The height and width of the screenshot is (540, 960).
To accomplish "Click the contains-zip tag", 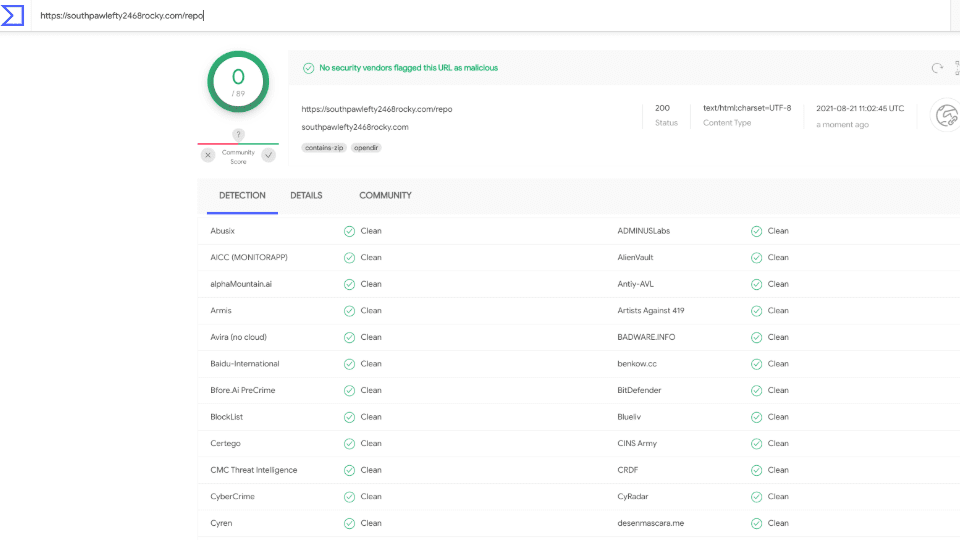I will (x=324, y=147).
